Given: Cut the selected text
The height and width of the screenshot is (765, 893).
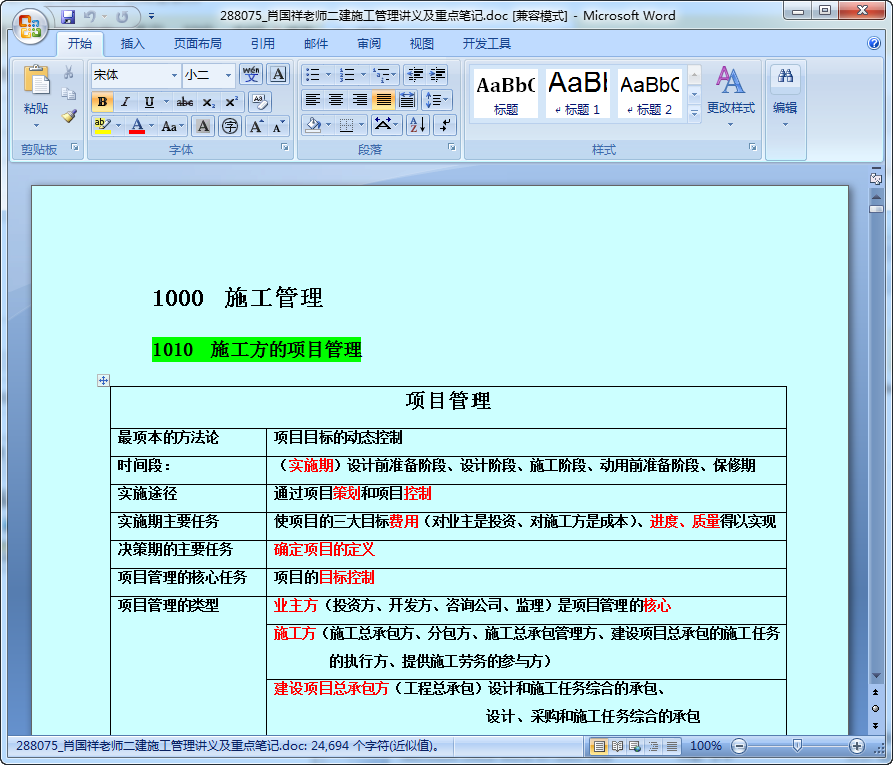Looking at the screenshot, I should tap(68, 72).
